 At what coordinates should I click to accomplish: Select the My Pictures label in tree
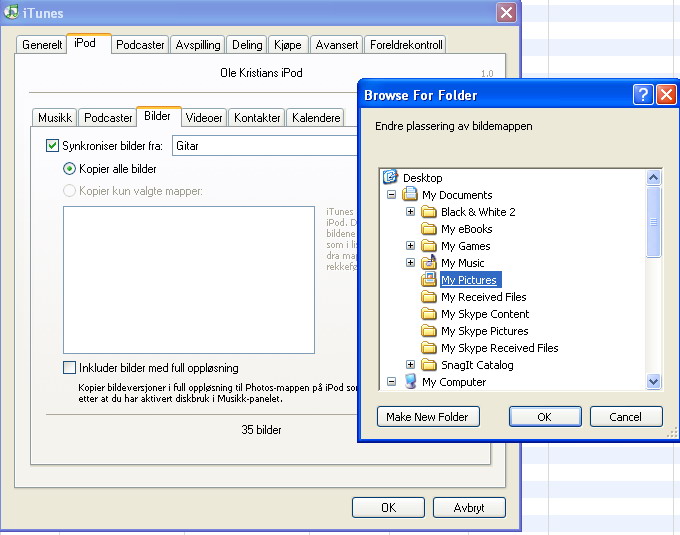tap(469, 280)
